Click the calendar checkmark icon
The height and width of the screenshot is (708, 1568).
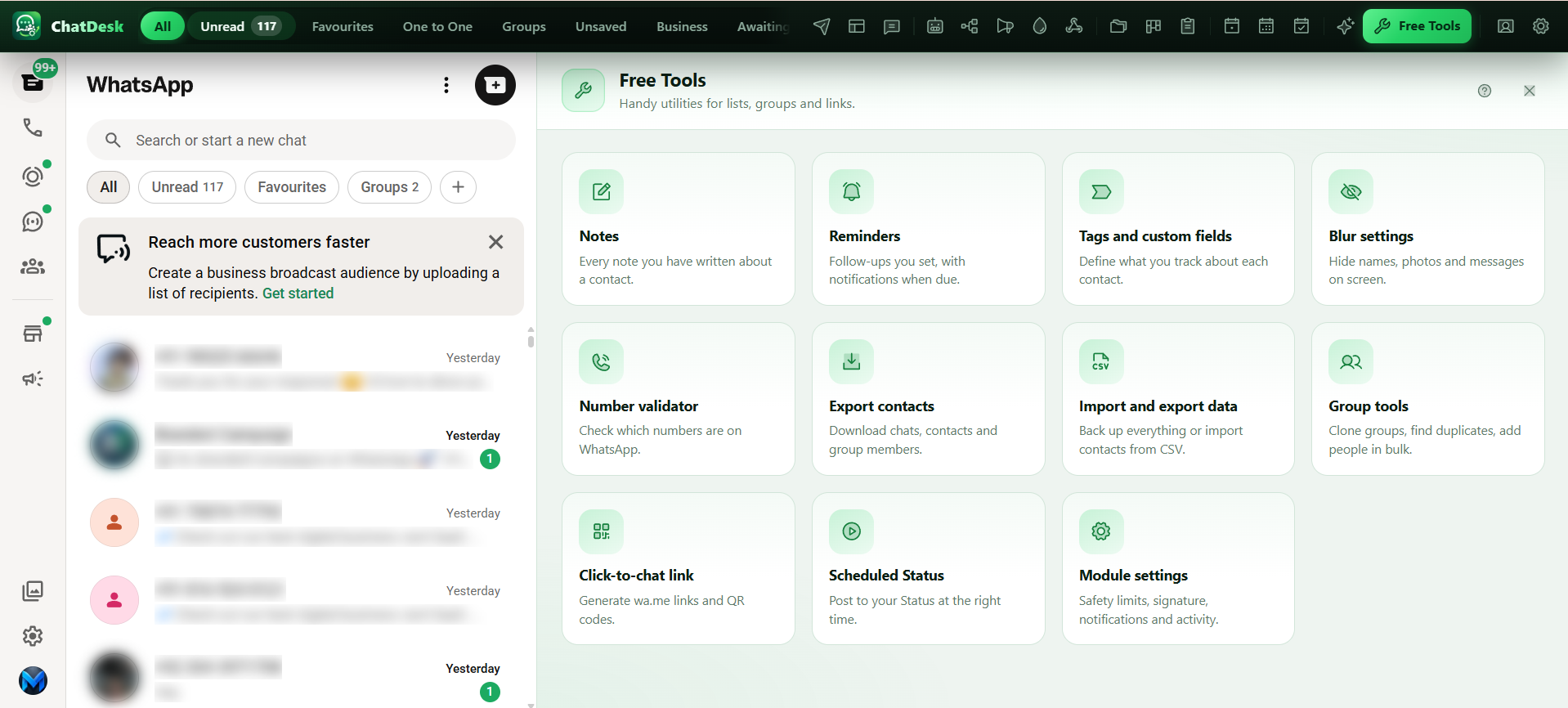1301,26
